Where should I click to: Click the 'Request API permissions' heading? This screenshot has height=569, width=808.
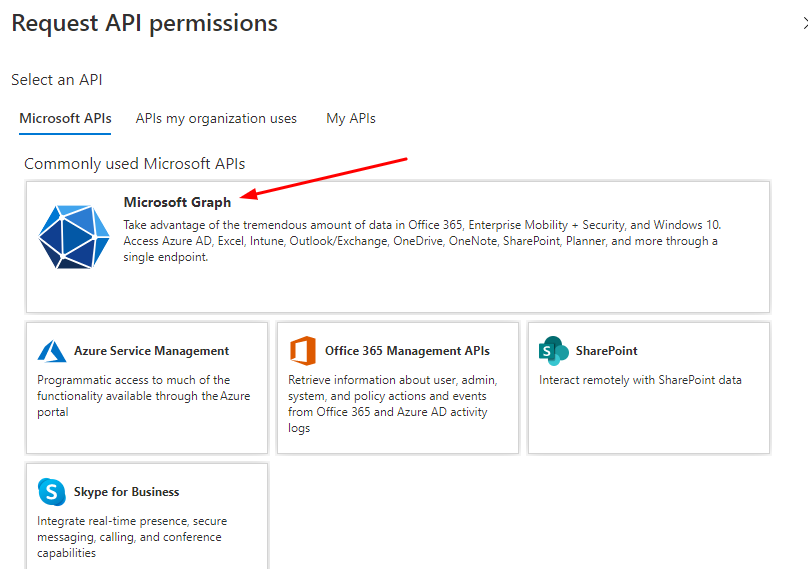(144, 24)
